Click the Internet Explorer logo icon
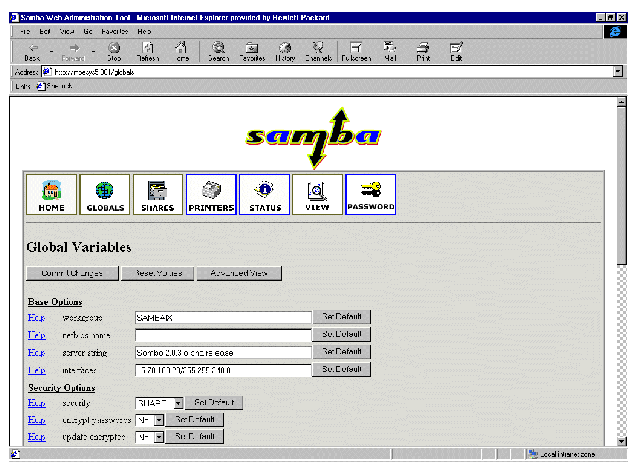 coord(615,31)
